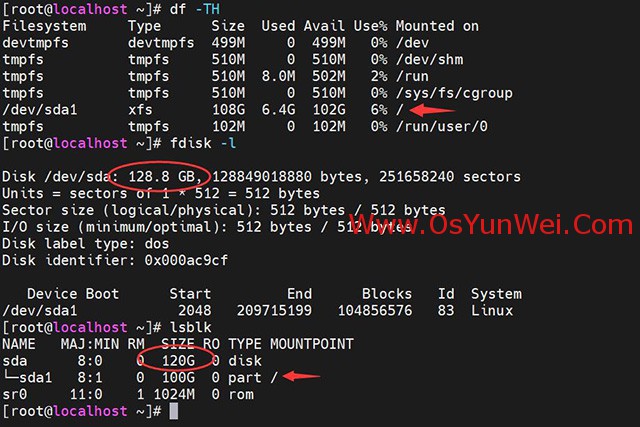
Task: Click '251658240 sectors' text
Action: tap(450, 177)
